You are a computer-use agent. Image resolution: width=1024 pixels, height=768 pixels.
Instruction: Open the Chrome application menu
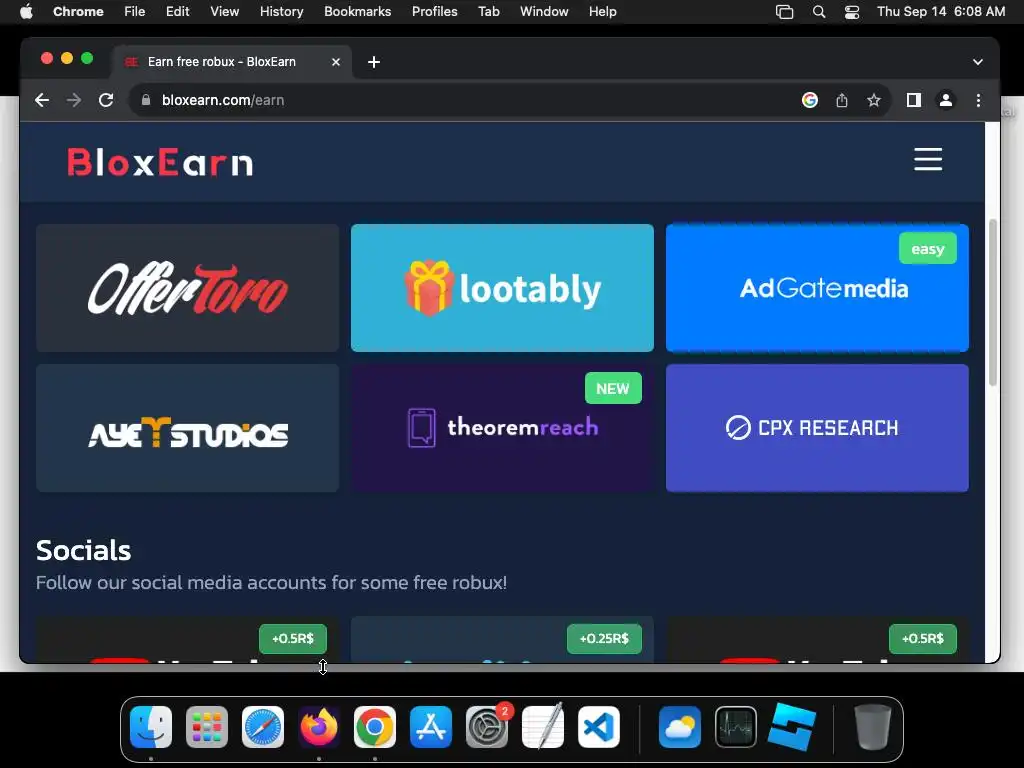coord(78,12)
